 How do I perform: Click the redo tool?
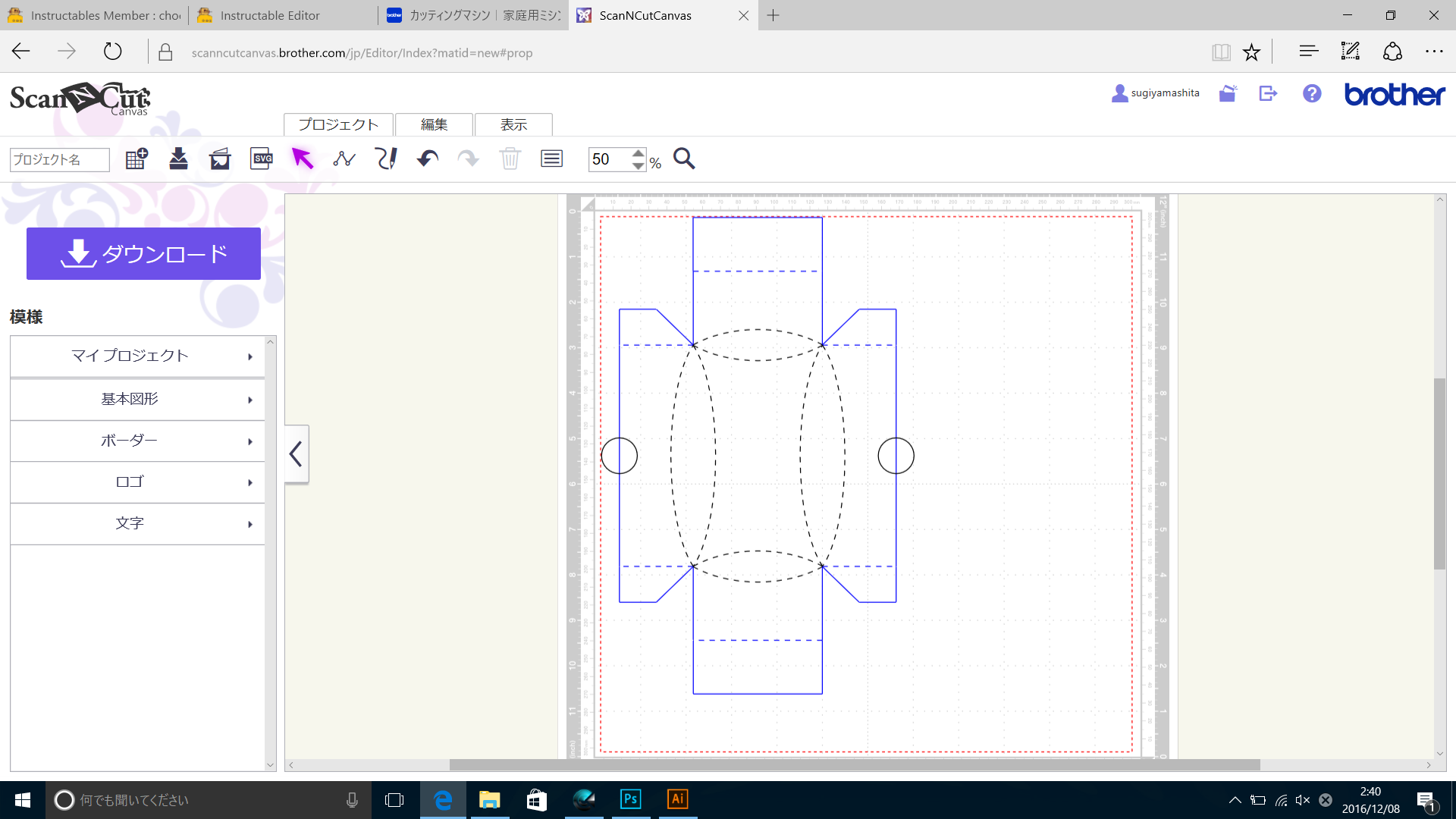coord(468,159)
